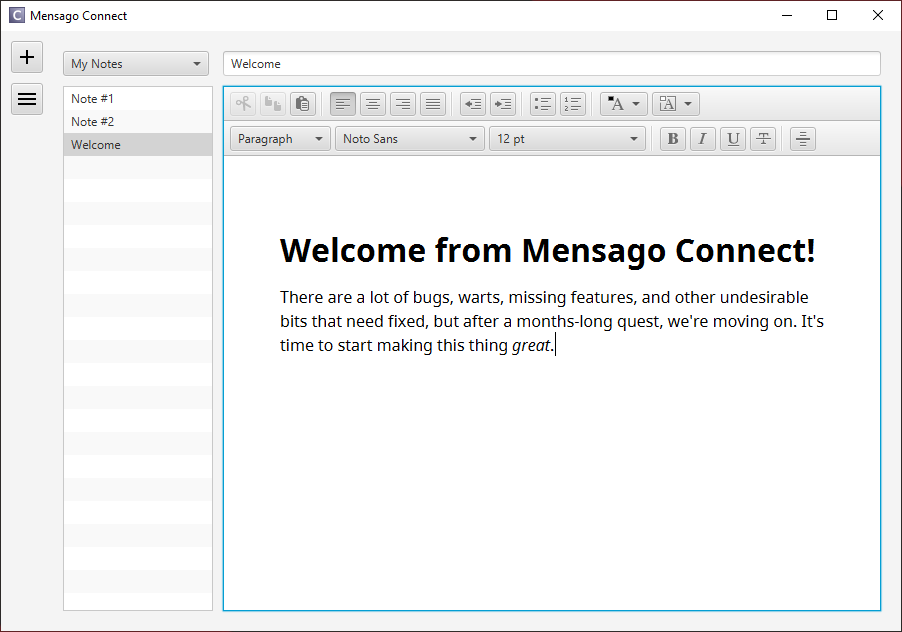902x632 pixels.
Task: Toggle the numbered list
Action: [573, 104]
